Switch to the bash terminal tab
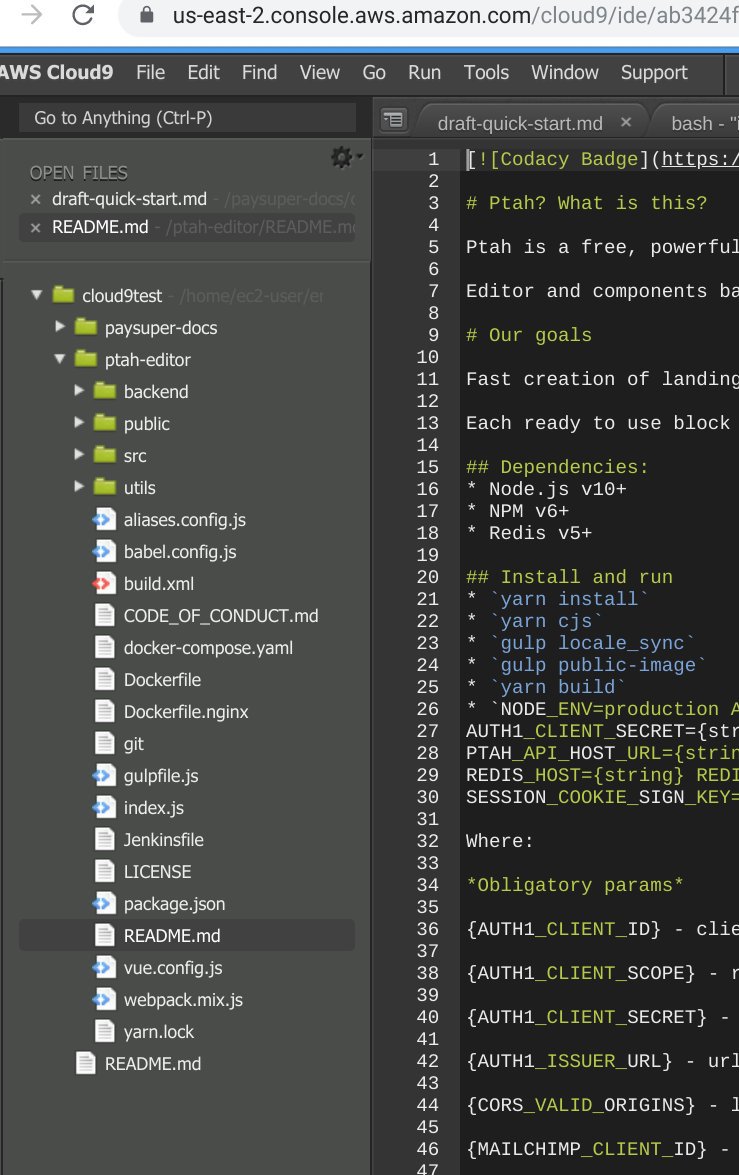739x1175 pixels. point(704,123)
